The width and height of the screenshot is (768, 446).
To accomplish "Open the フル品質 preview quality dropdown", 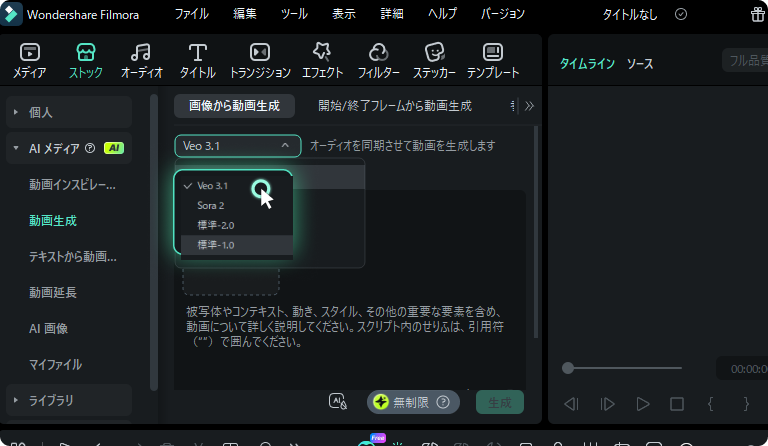I will [745, 61].
